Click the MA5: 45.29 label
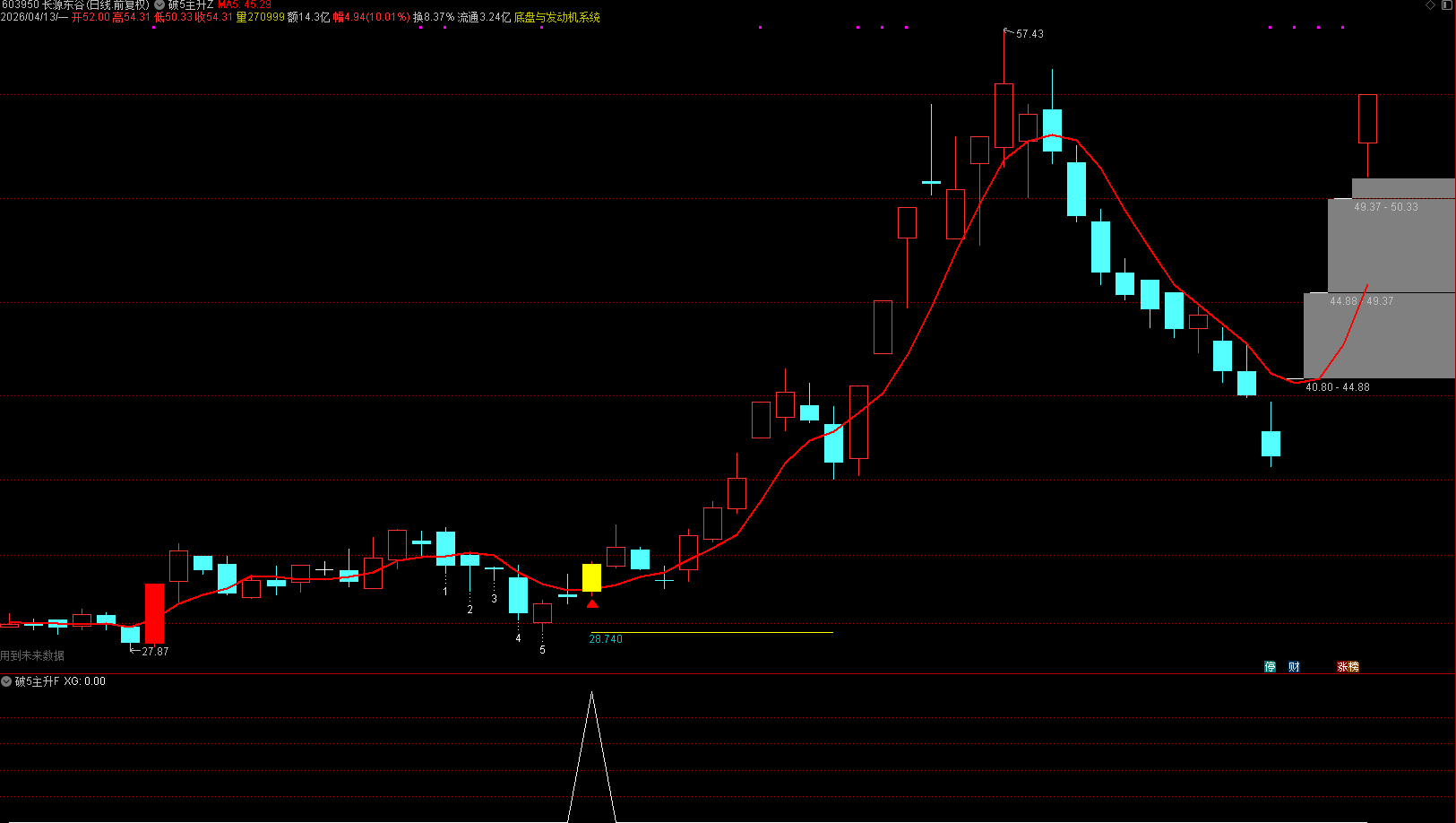 click(245, 5)
